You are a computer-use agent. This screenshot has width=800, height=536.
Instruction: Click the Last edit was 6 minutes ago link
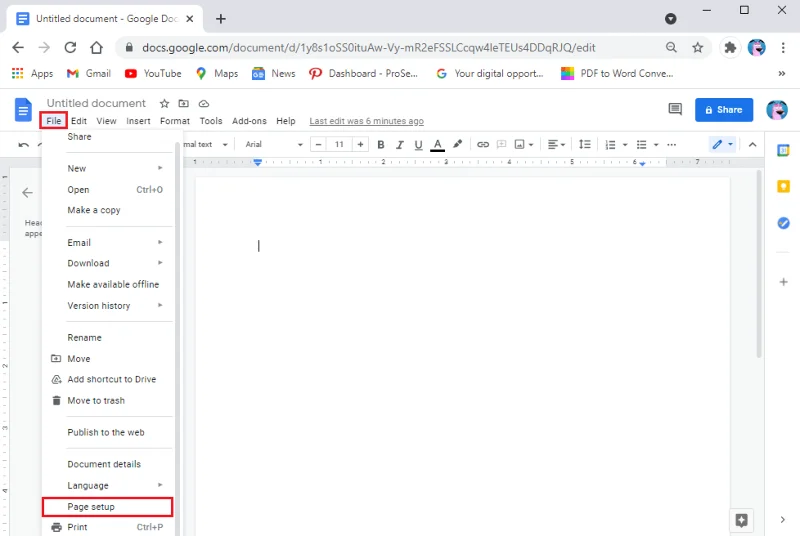tap(366, 121)
